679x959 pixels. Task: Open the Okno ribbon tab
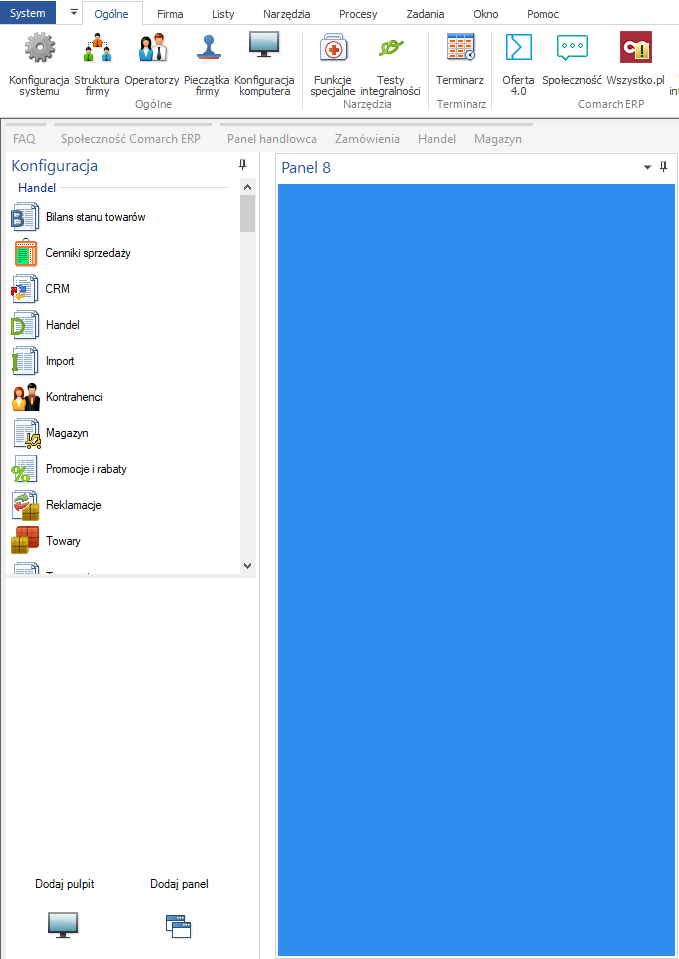point(486,13)
